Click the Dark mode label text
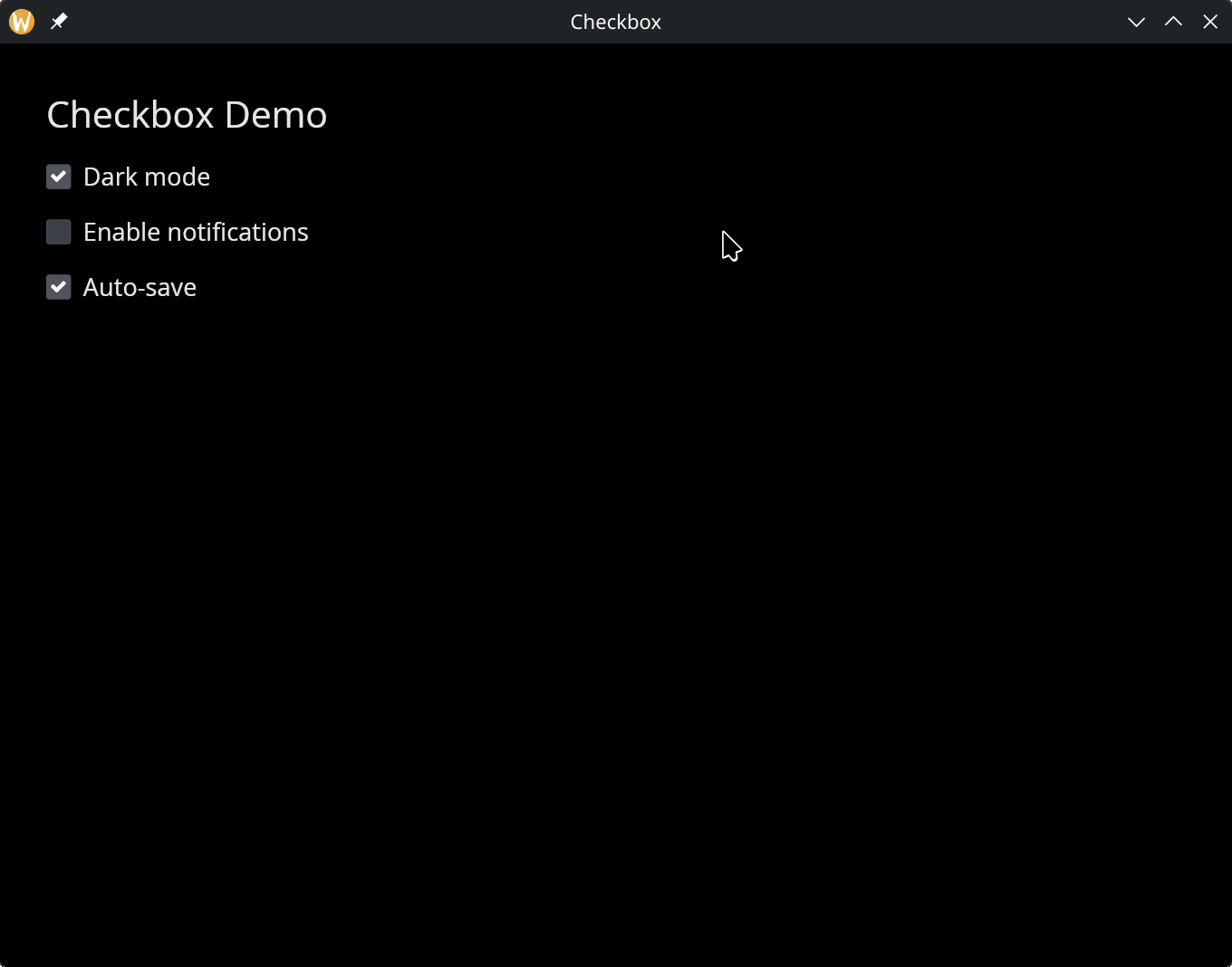 pyautogui.click(x=147, y=177)
